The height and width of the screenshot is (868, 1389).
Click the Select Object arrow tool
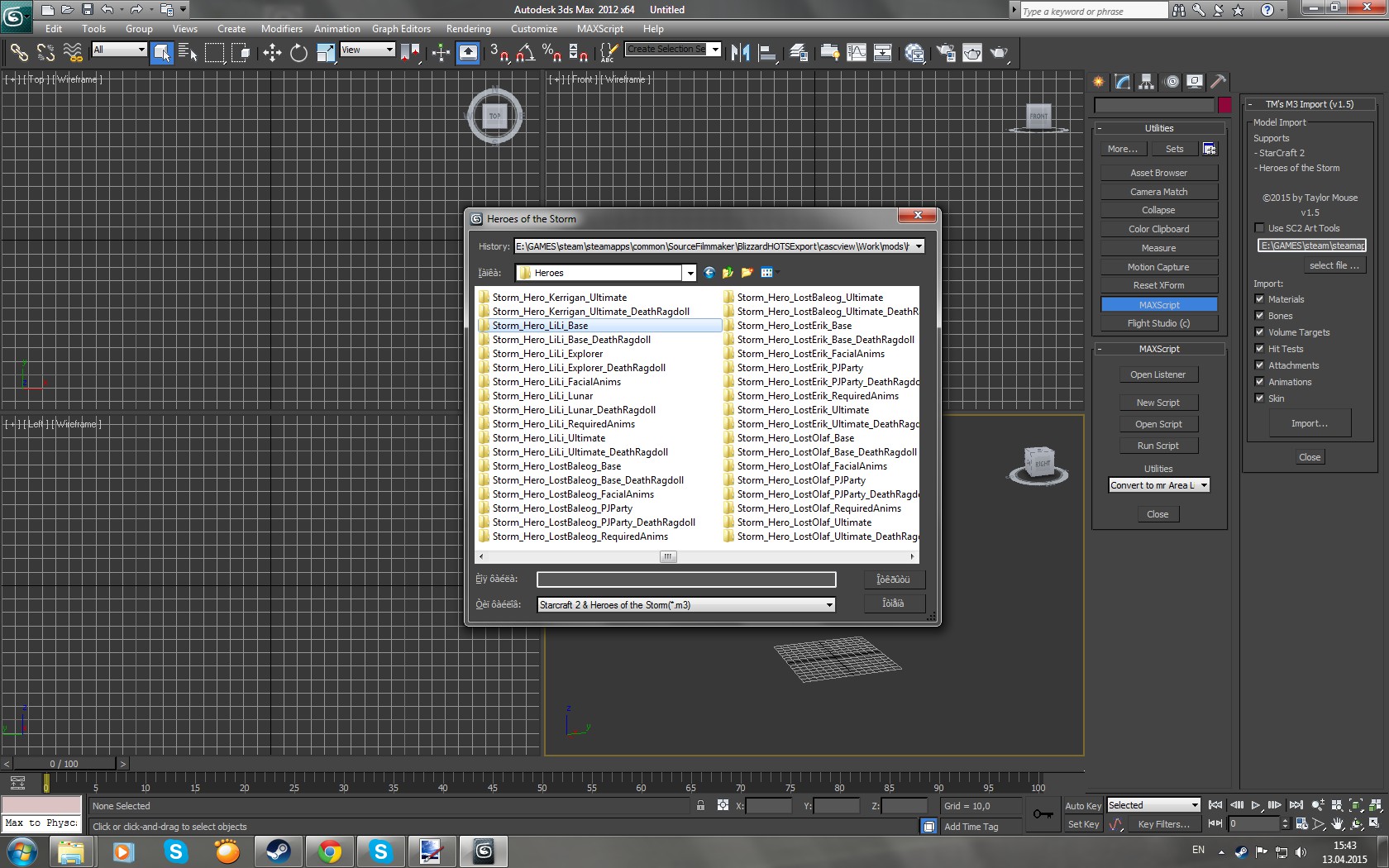pyautogui.click(x=162, y=53)
